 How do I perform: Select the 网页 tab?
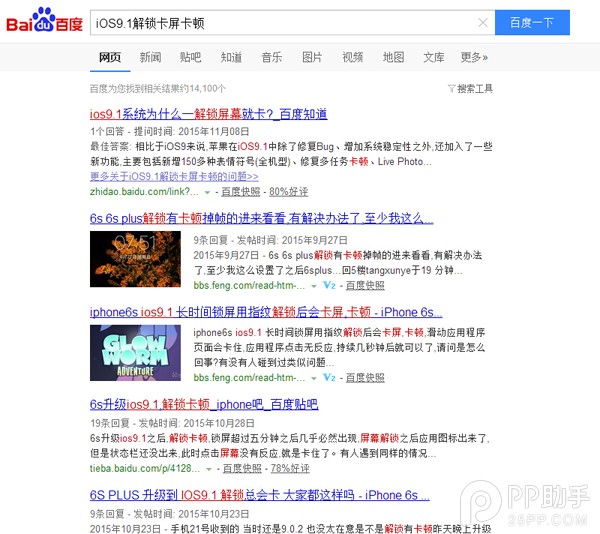tap(110, 57)
